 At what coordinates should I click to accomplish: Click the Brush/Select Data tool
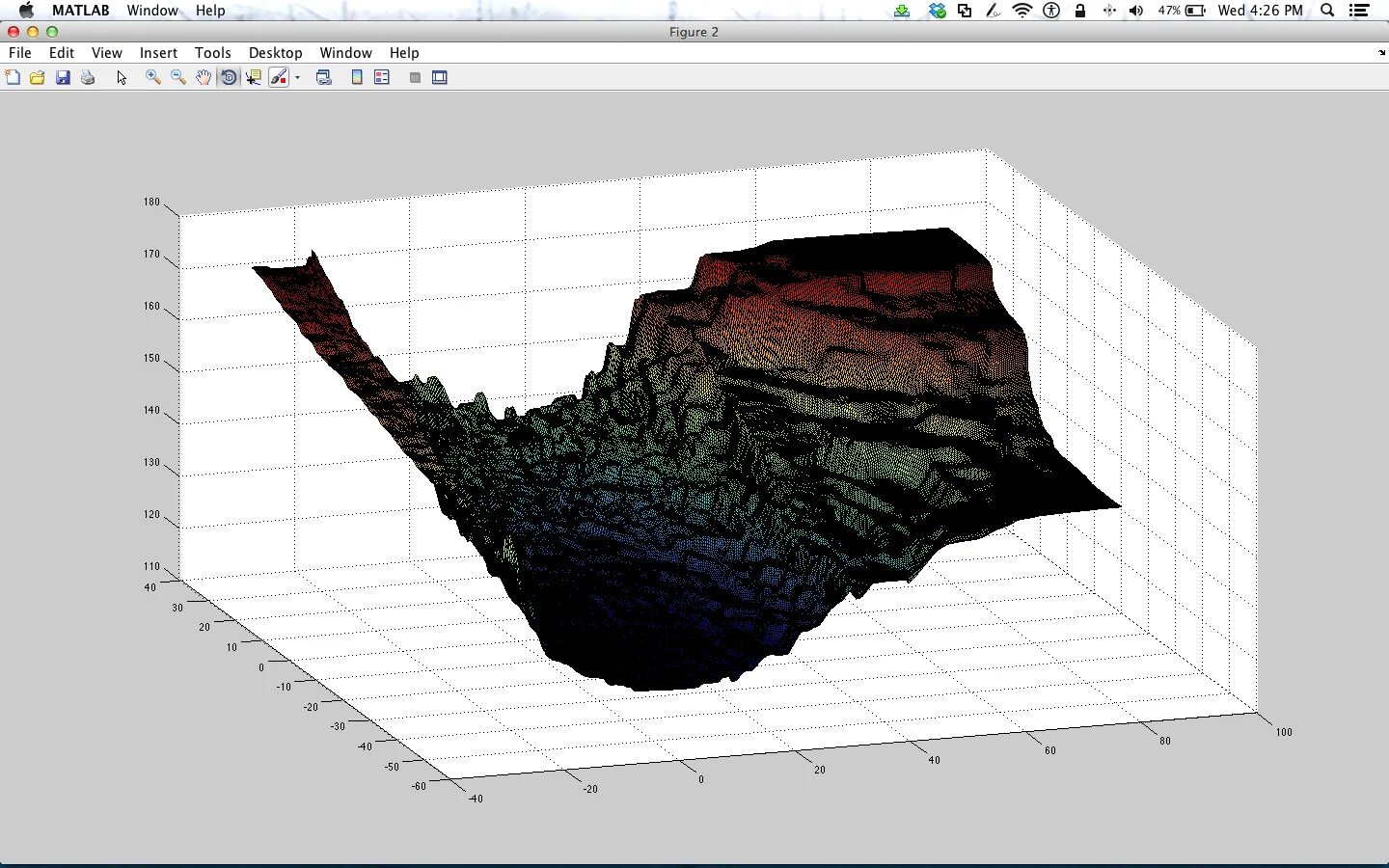(x=279, y=78)
